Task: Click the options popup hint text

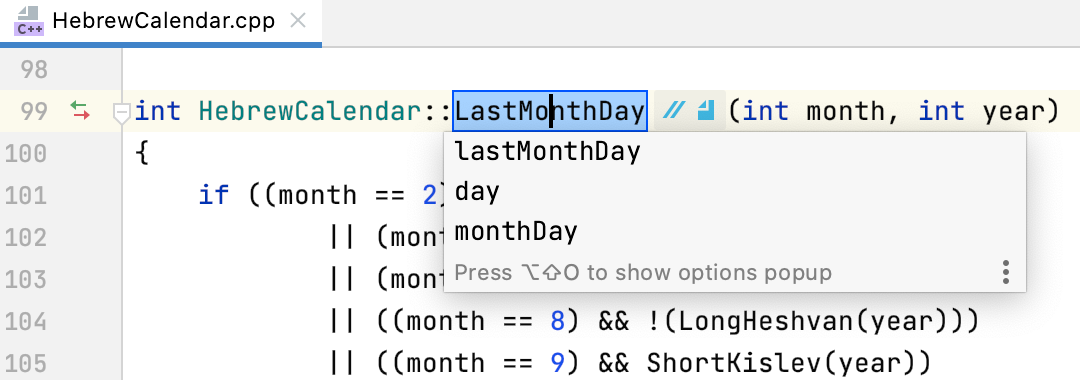Action: 643,273
